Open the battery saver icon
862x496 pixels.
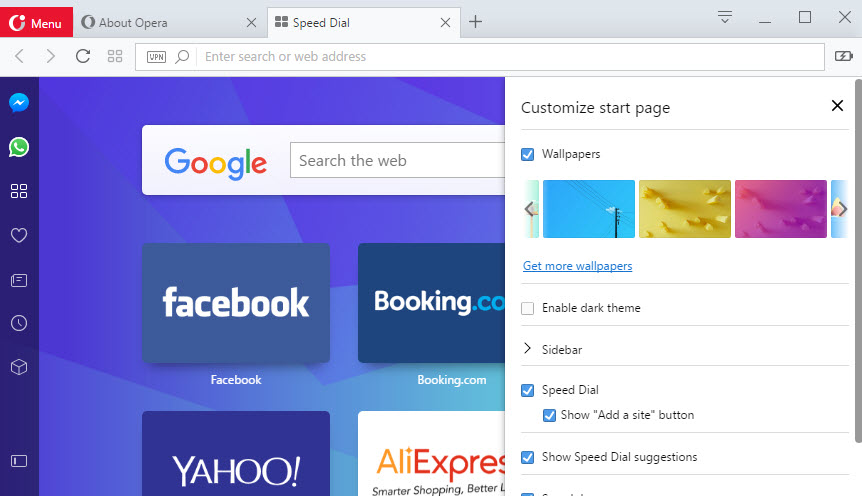(844, 56)
